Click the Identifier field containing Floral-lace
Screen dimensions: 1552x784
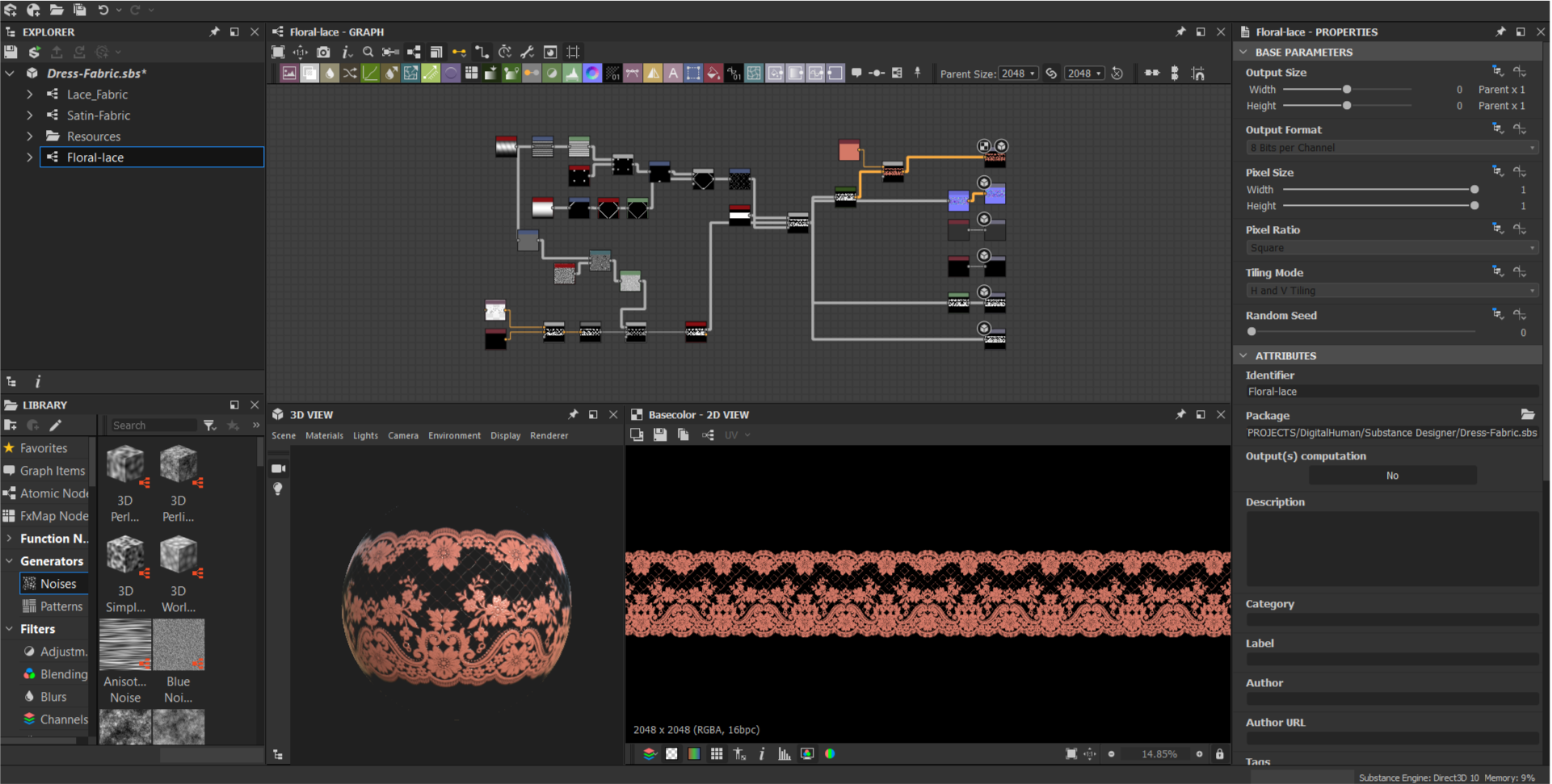[x=1391, y=392]
